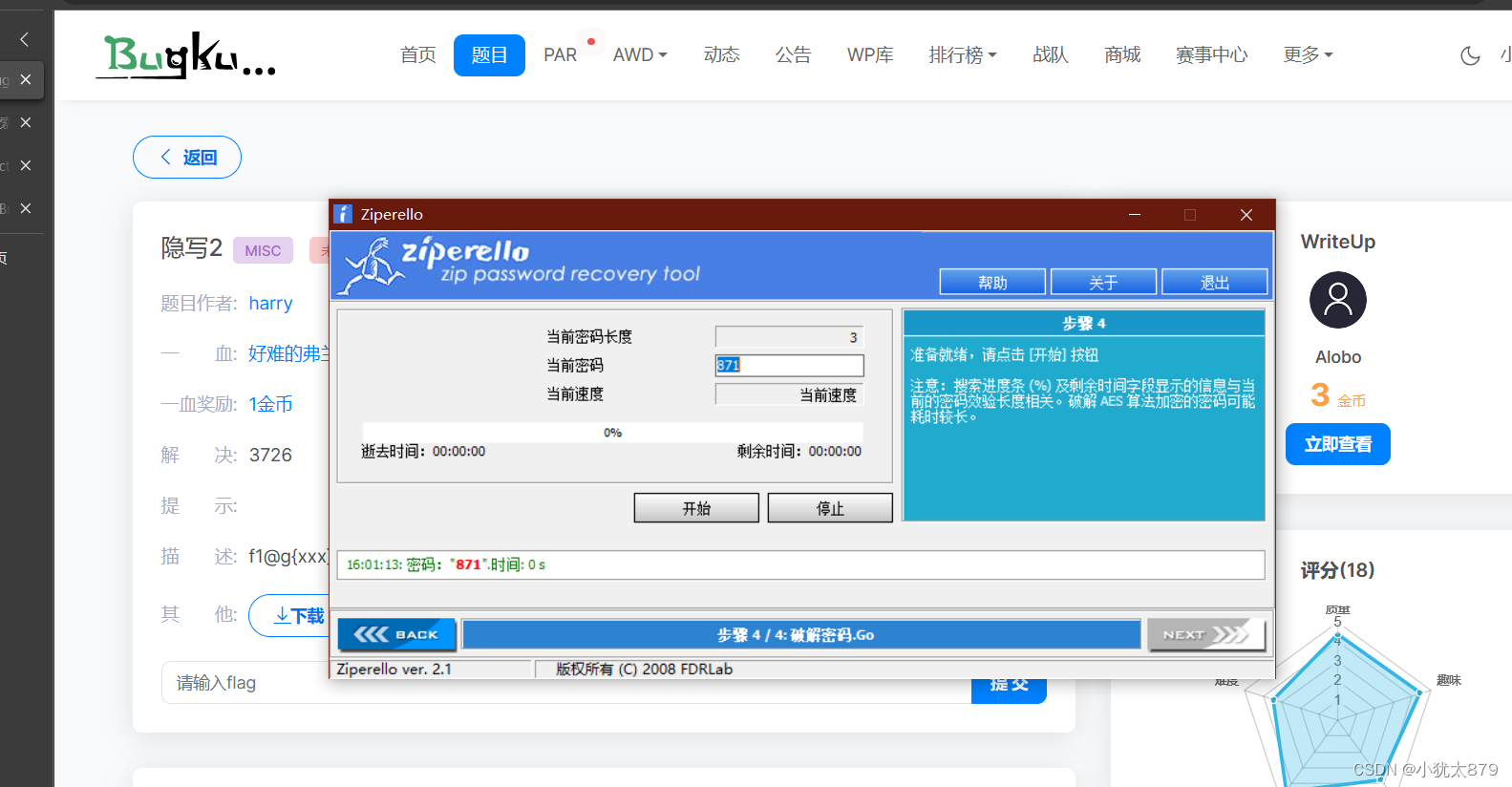The height and width of the screenshot is (787, 1512).
Task: Click the 帮助 button in Ziperello
Action: pos(992,283)
